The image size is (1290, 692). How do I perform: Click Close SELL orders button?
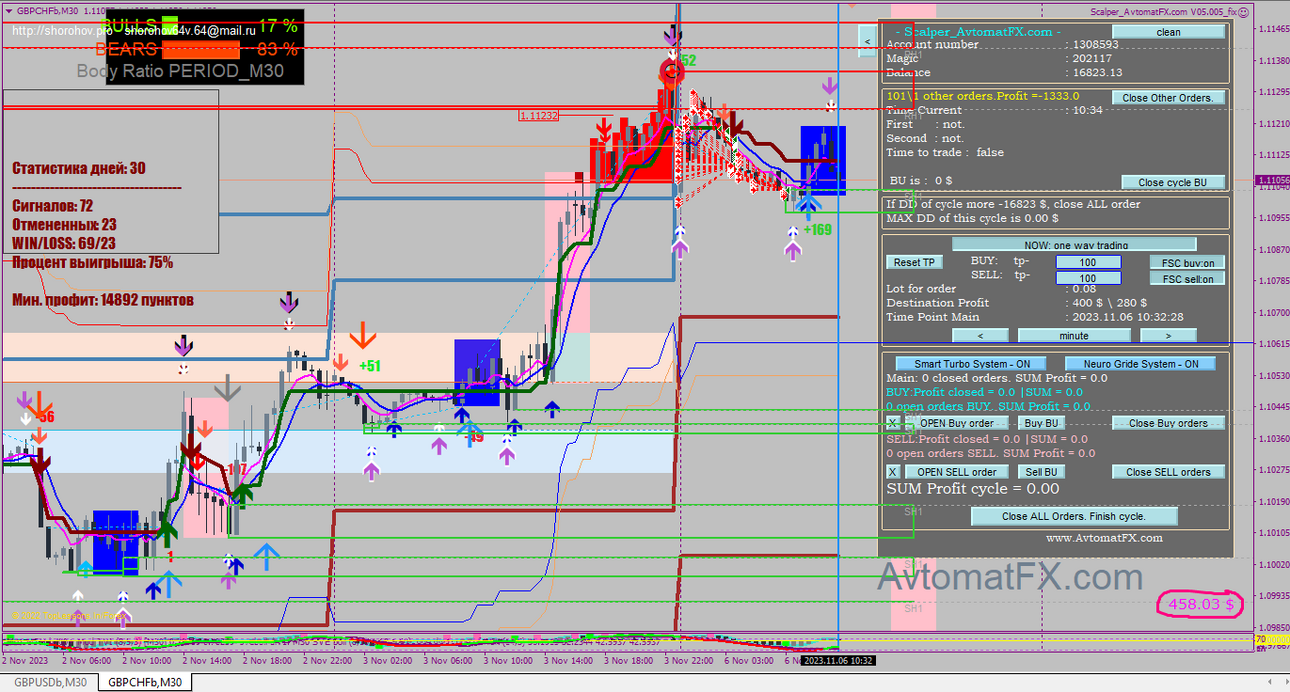pyautogui.click(x=1168, y=472)
